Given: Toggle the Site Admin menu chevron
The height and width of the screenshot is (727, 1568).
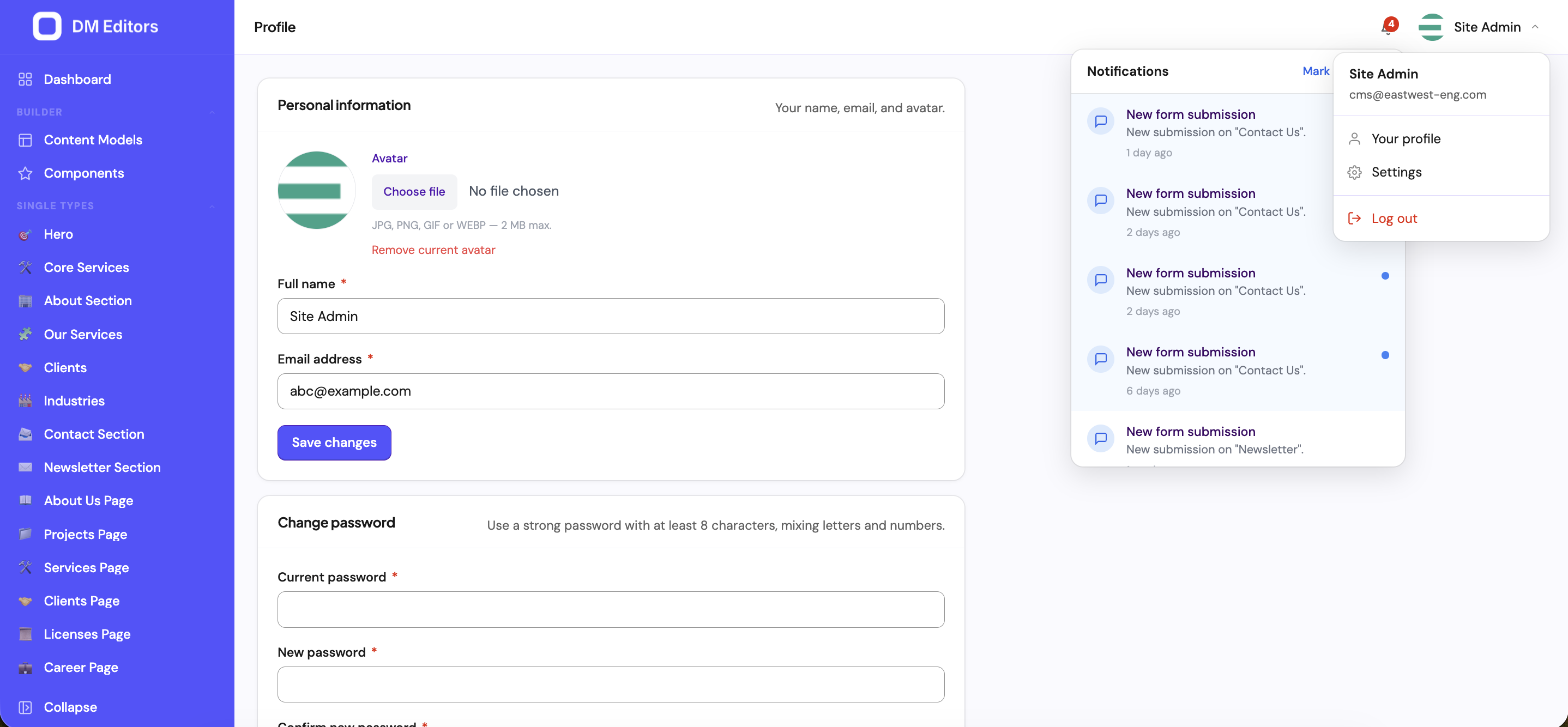Looking at the screenshot, I should pos(1535,27).
